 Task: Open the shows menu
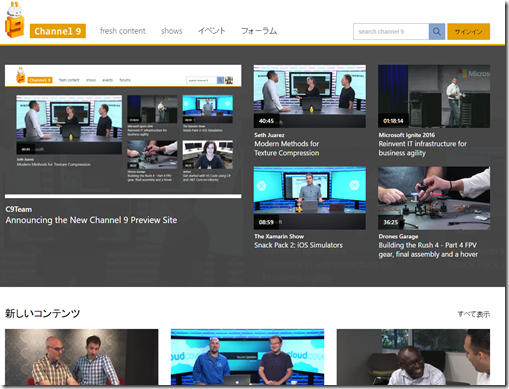[x=172, y=31]
